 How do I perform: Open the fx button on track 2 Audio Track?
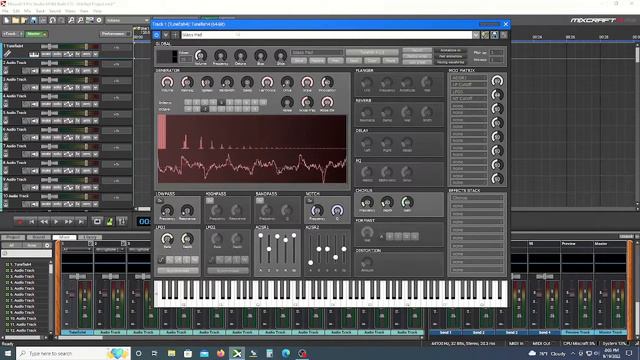[x=78, y=71]
